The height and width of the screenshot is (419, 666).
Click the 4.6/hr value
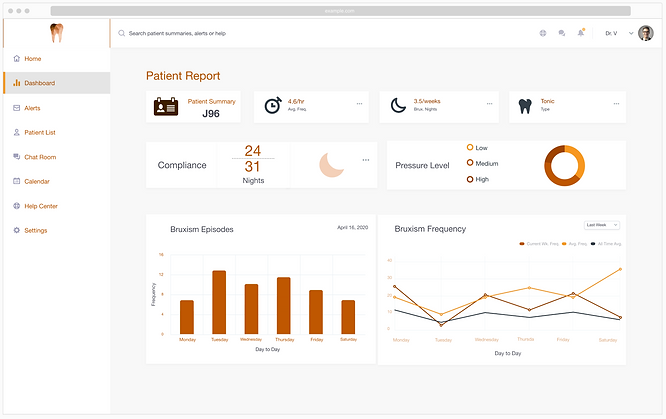point(296,101)
